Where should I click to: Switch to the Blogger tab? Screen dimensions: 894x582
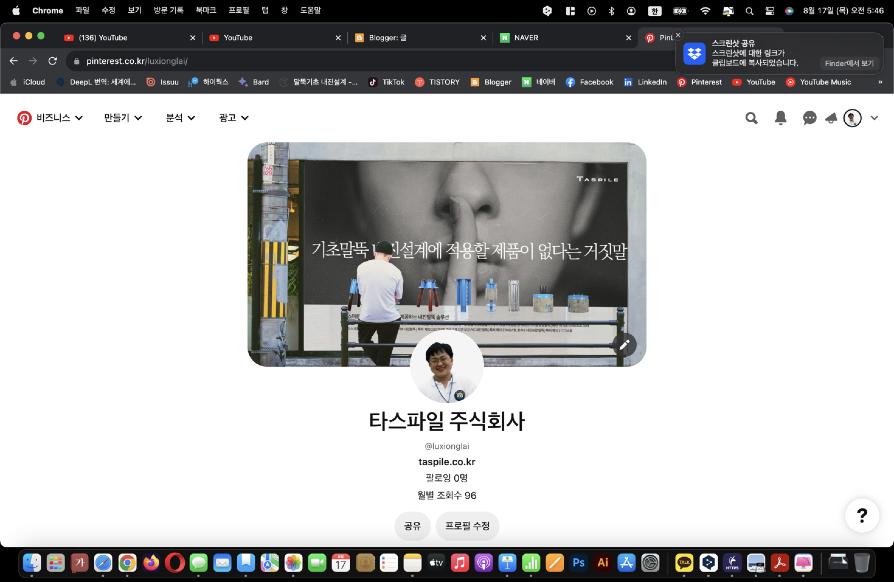point(420,38)
